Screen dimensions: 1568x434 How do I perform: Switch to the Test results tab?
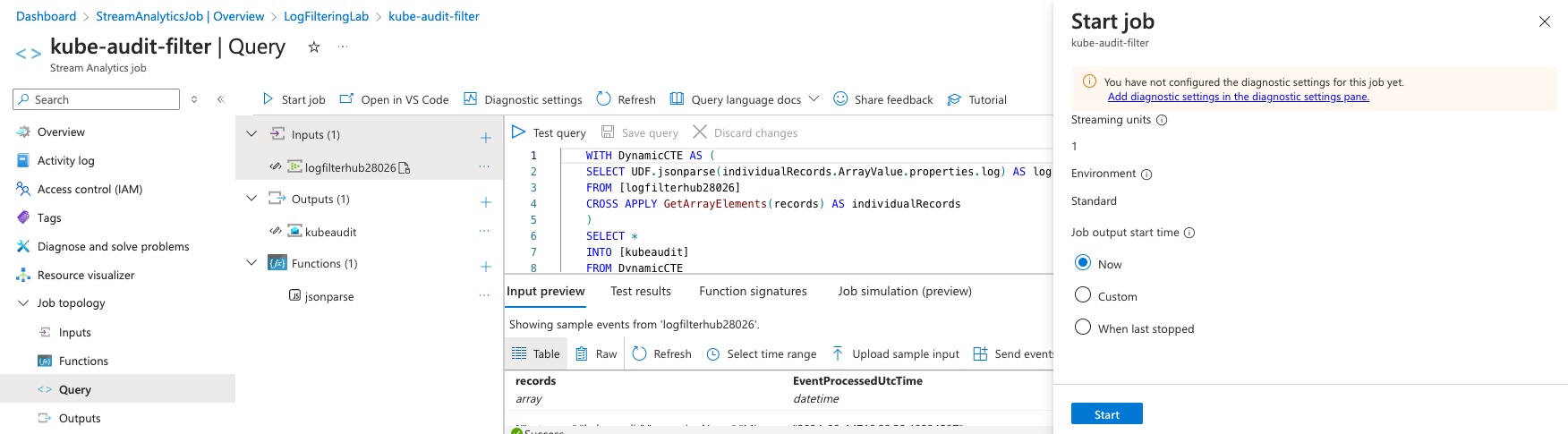[641, 291]
